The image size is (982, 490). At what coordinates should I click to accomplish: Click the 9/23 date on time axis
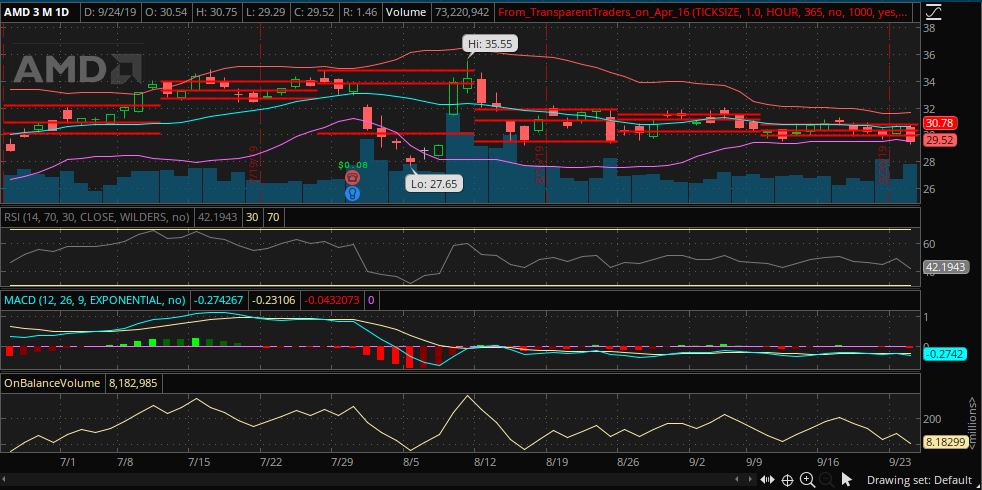pos(901,462)
